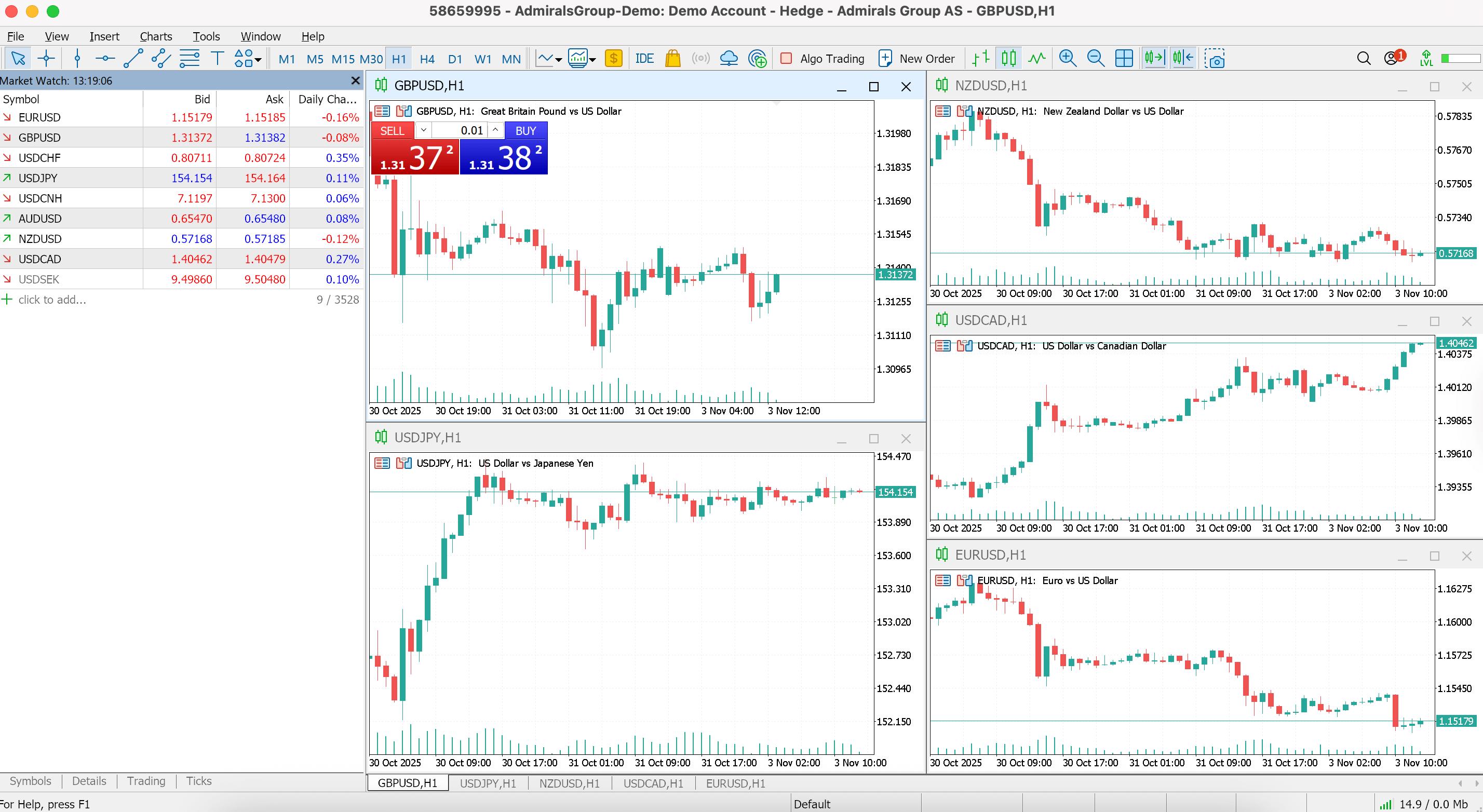This screenshot has width=1483, height=812.
Task: Increase the lot volume with up arrow
Action: click(495, 130)
